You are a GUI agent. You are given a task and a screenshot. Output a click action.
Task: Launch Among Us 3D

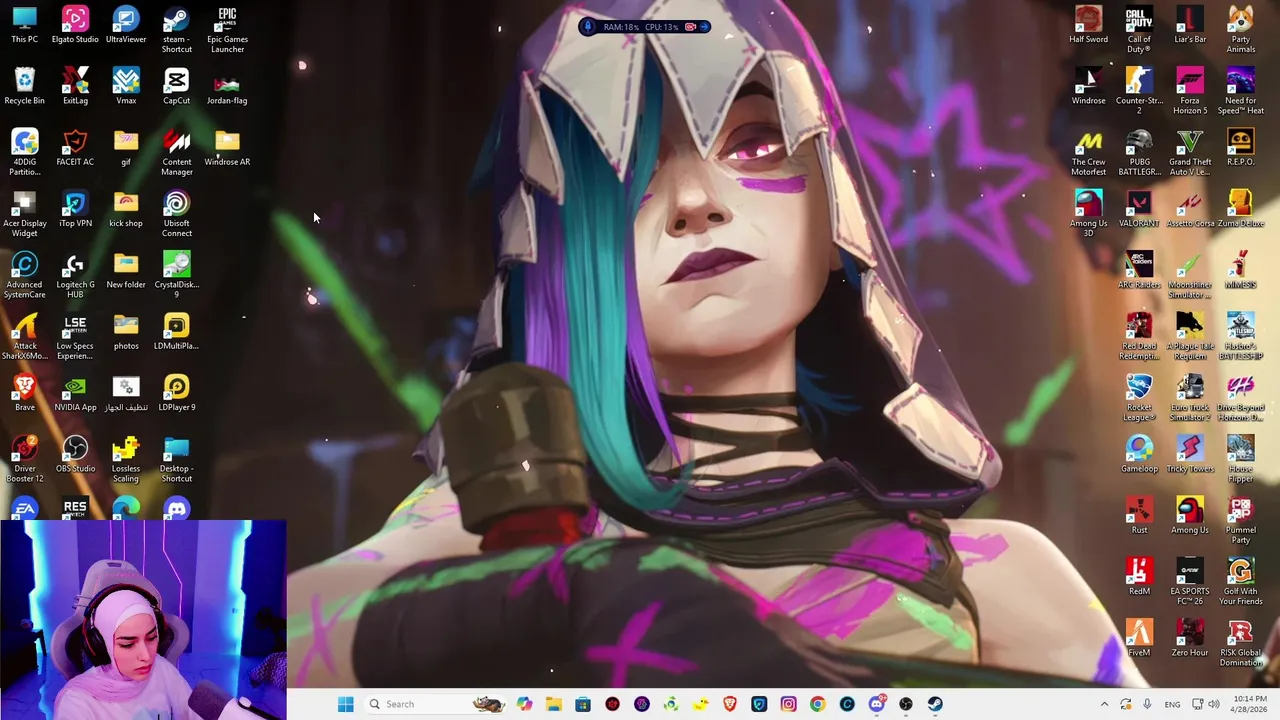pos(1088,214)
